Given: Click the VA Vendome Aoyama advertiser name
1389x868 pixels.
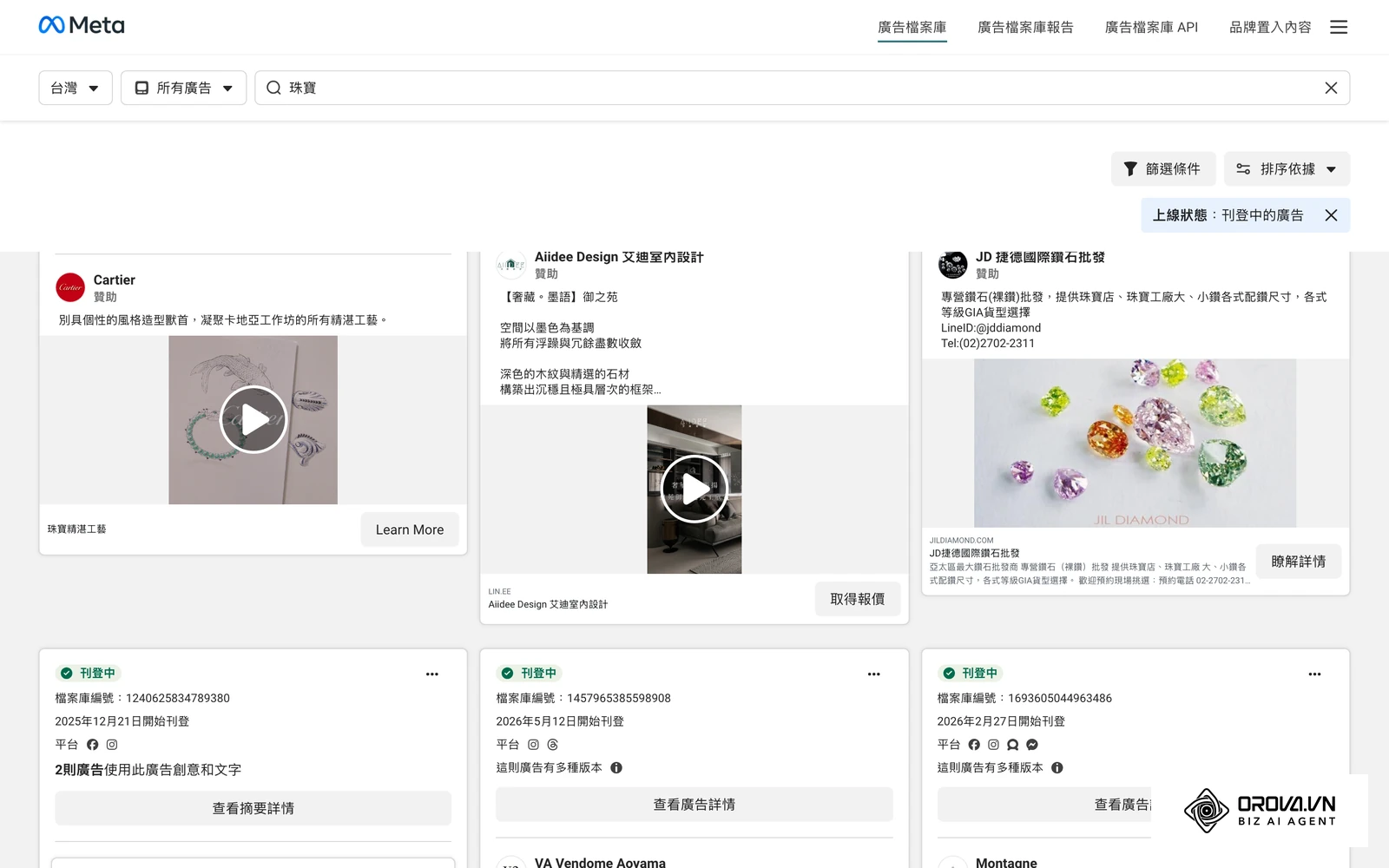Looking at the screenshot, I should tap(600, 862).
